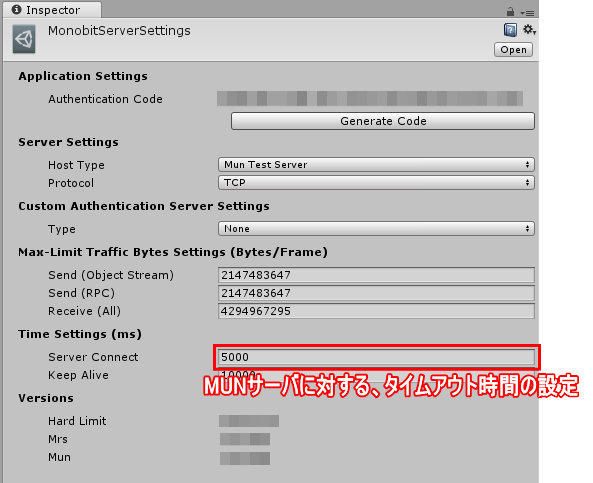Viewport: 593px width, 483px height.
Task: Click the Authentication Code field
Action: pyautogui.click(x=370, y=99)
